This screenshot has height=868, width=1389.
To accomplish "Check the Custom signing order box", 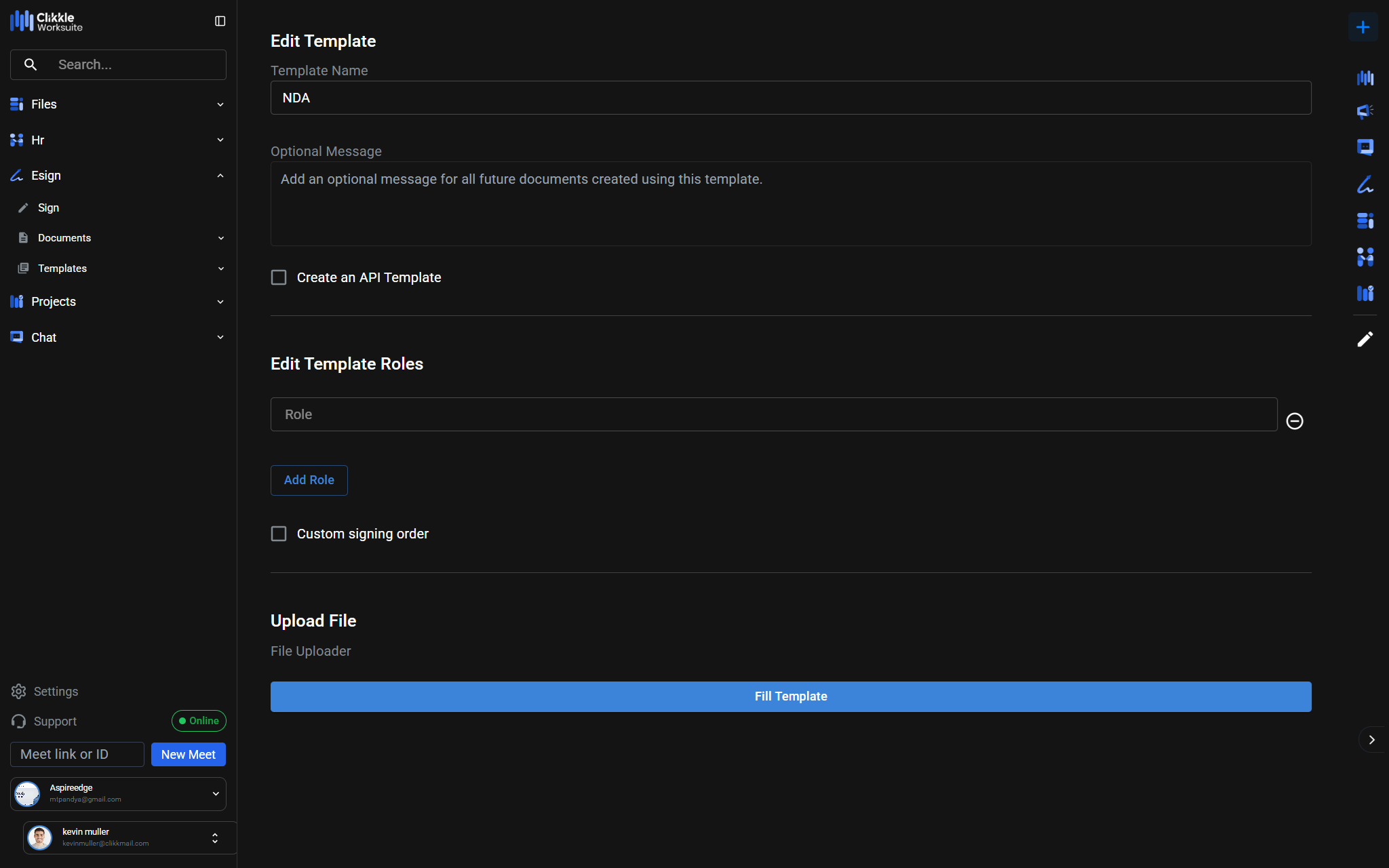I will [x=279, y=534].
